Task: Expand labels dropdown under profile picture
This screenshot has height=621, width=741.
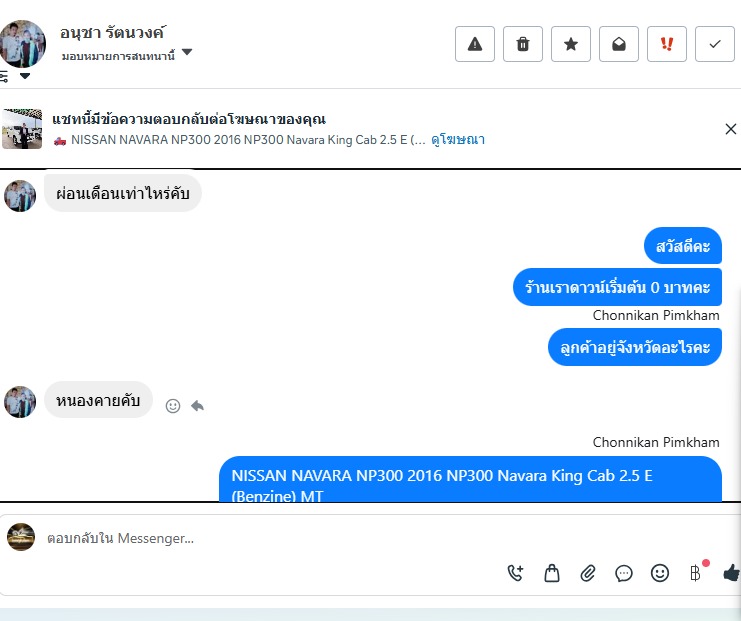Action: click(x=25, y=76)
